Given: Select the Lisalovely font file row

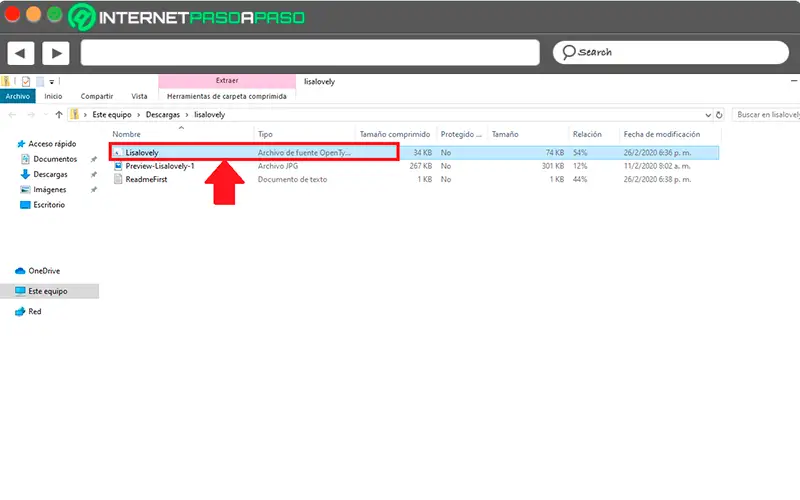Looking at the screenshot, I should [414, 152].
